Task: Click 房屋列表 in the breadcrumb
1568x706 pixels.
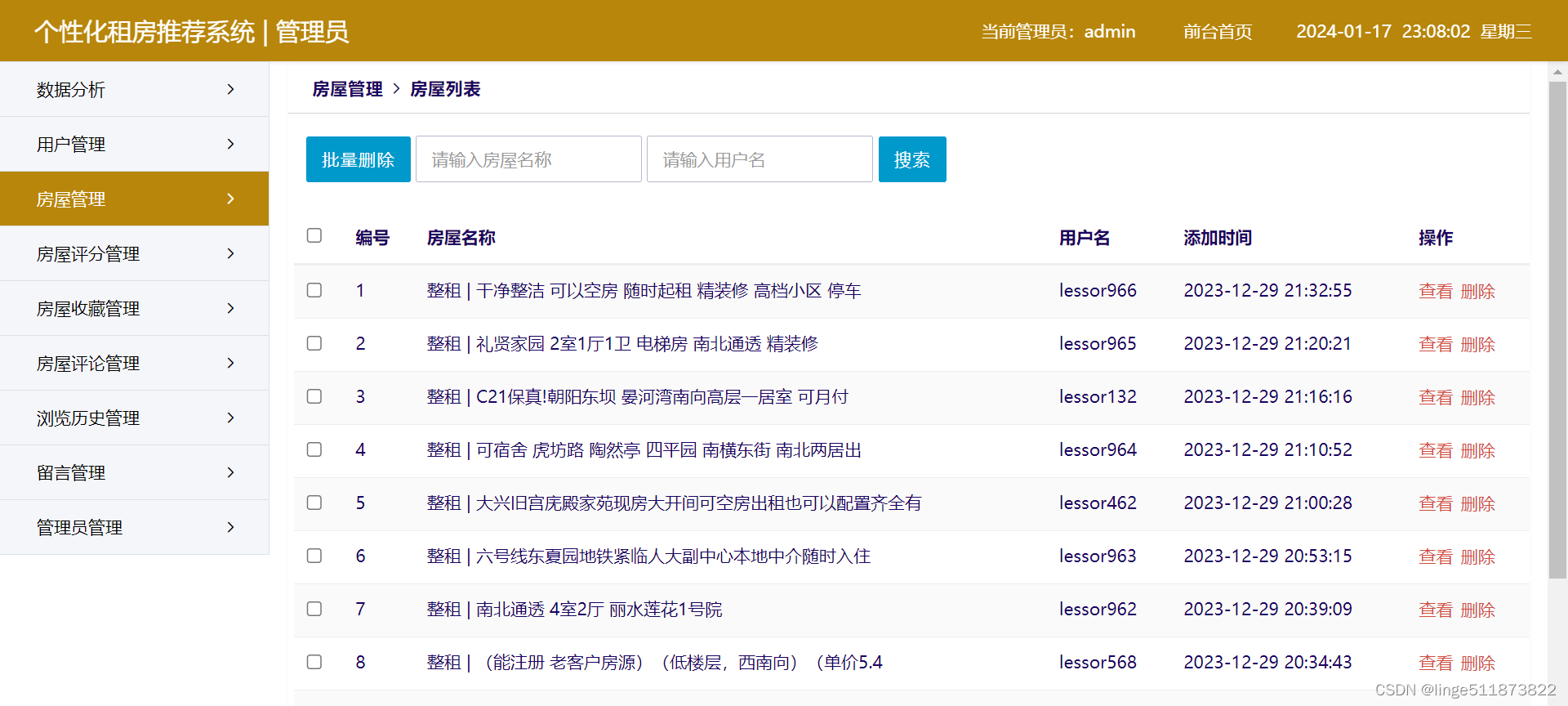Action: click(x=445, y=89)
